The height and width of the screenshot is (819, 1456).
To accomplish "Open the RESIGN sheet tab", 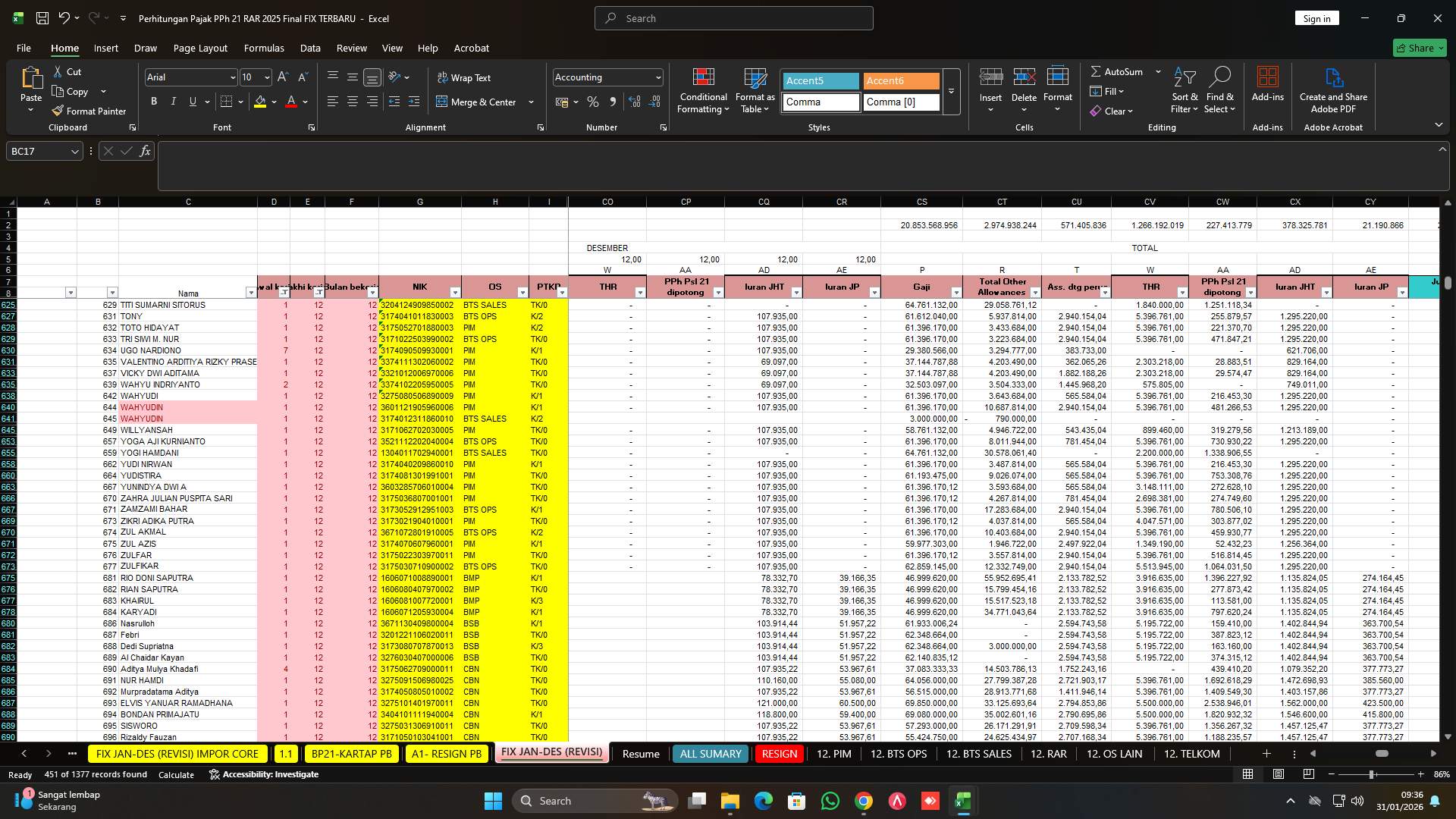I will 779,753.
